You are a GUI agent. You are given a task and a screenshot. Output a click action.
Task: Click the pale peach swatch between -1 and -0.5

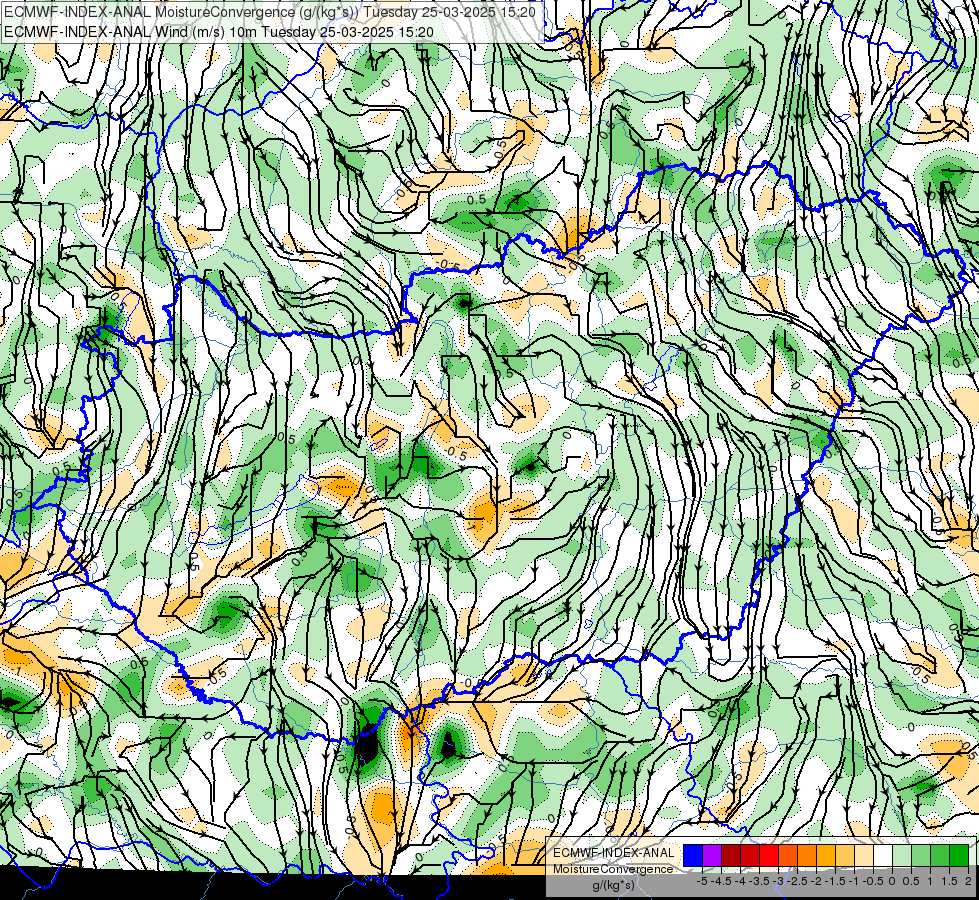pyautogui.click(x=864, y=856)
